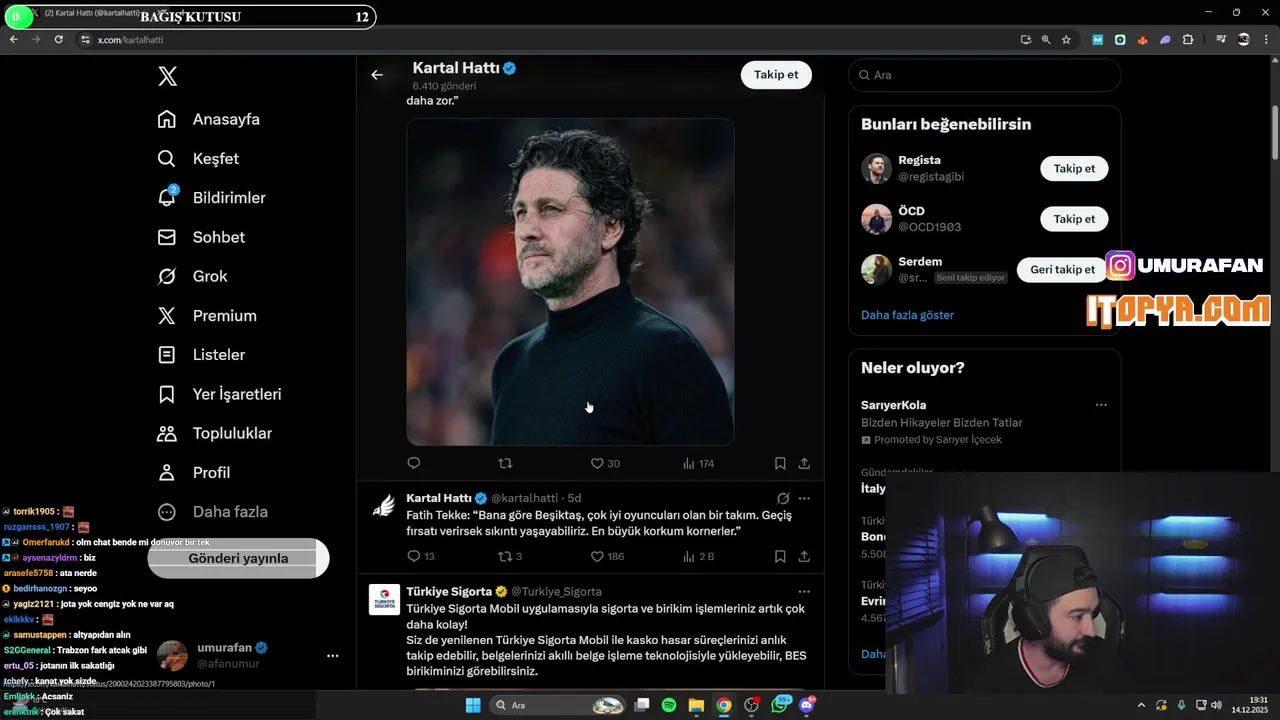1280x720 pixels.
Task: Follow Kartal Hattı with Takip et button
Action: coord(776,75)
